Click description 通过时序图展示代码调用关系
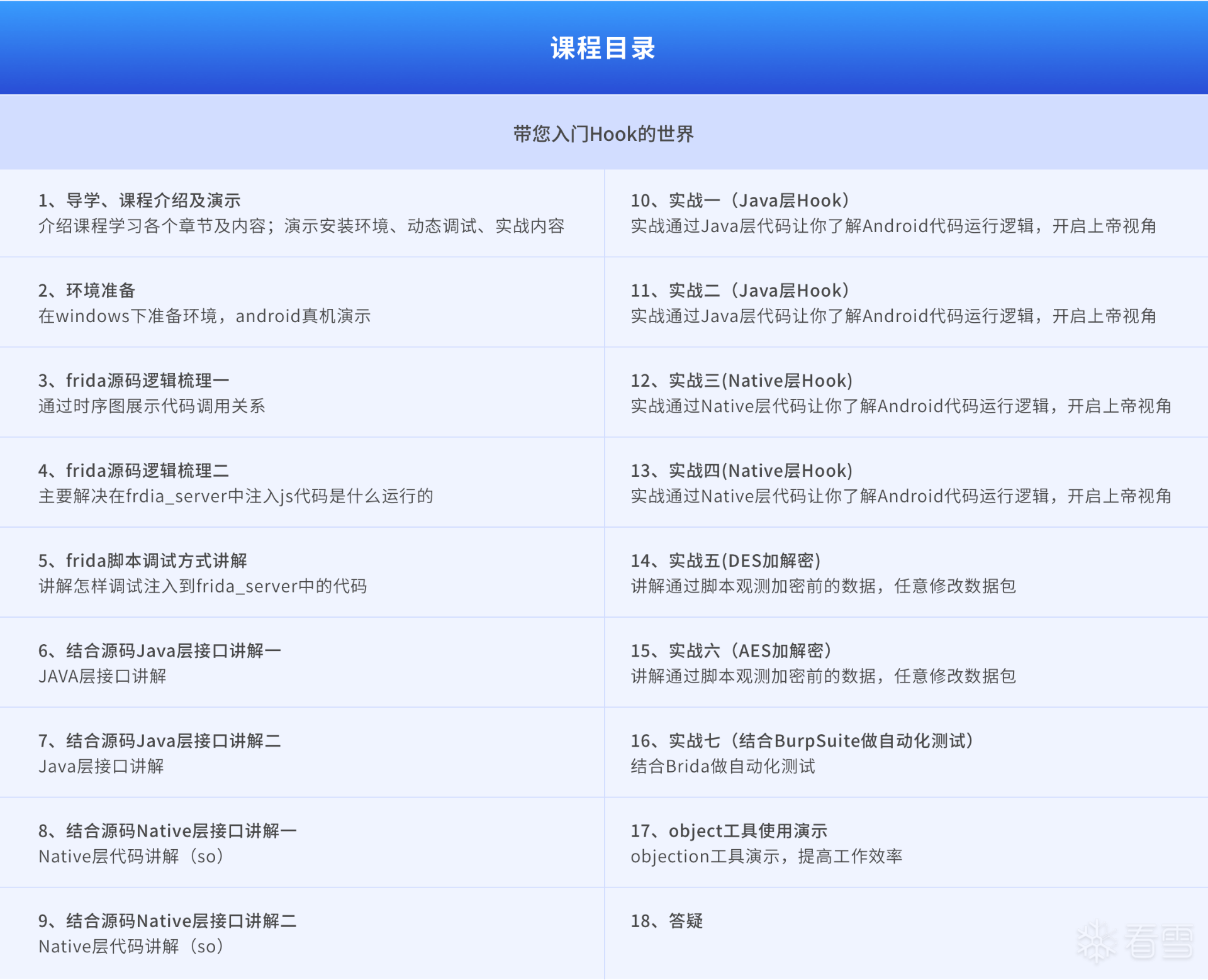This screenshot has height=980, width=1208. (152, 406)
